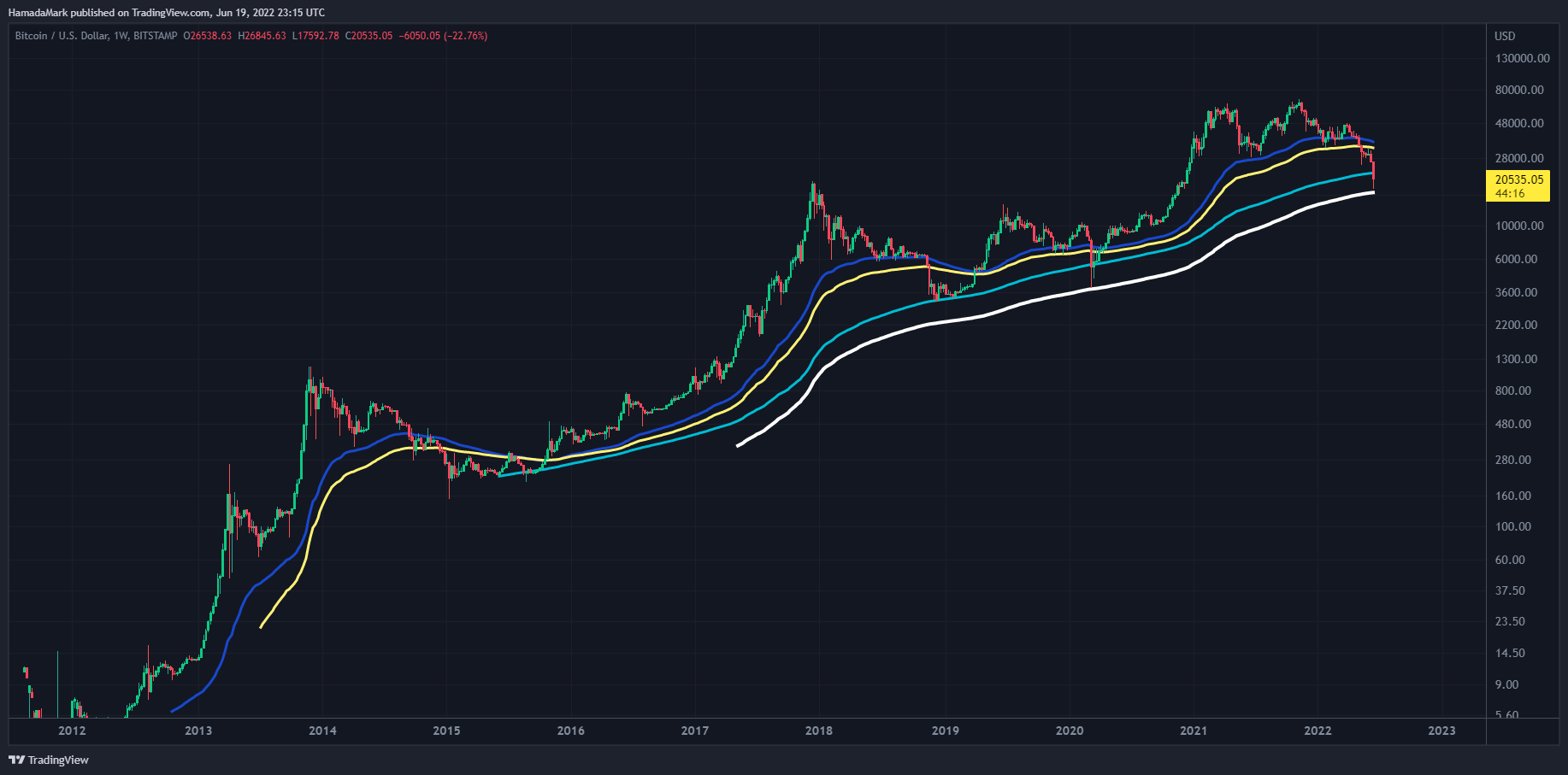This screenshot has height=775, width=1568.
Task: Click the 2018 year label on time axis
Action: (x=819, y=731)
